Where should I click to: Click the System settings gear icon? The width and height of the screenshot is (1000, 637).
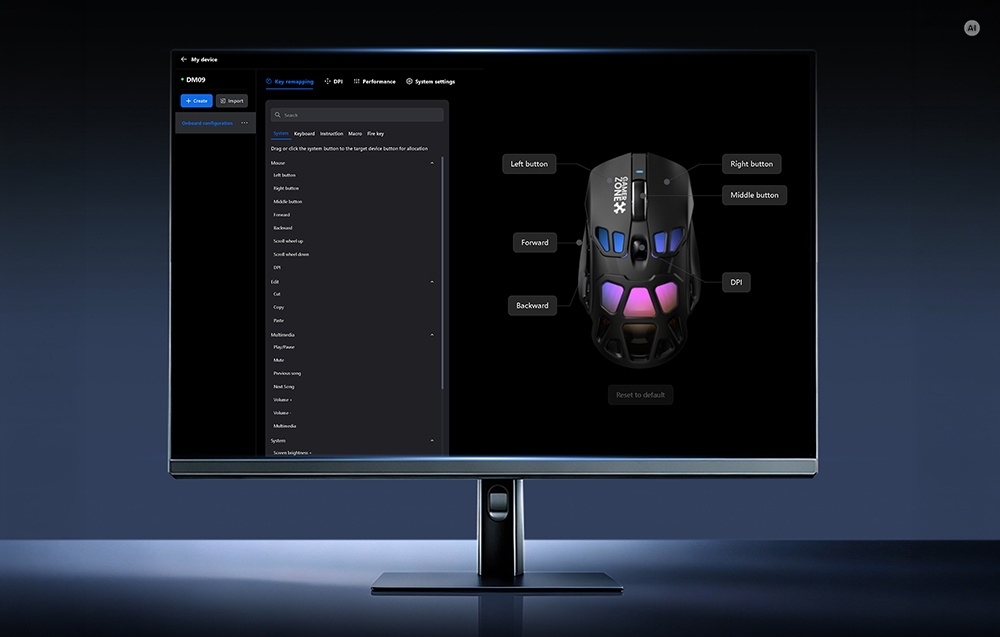409,81
